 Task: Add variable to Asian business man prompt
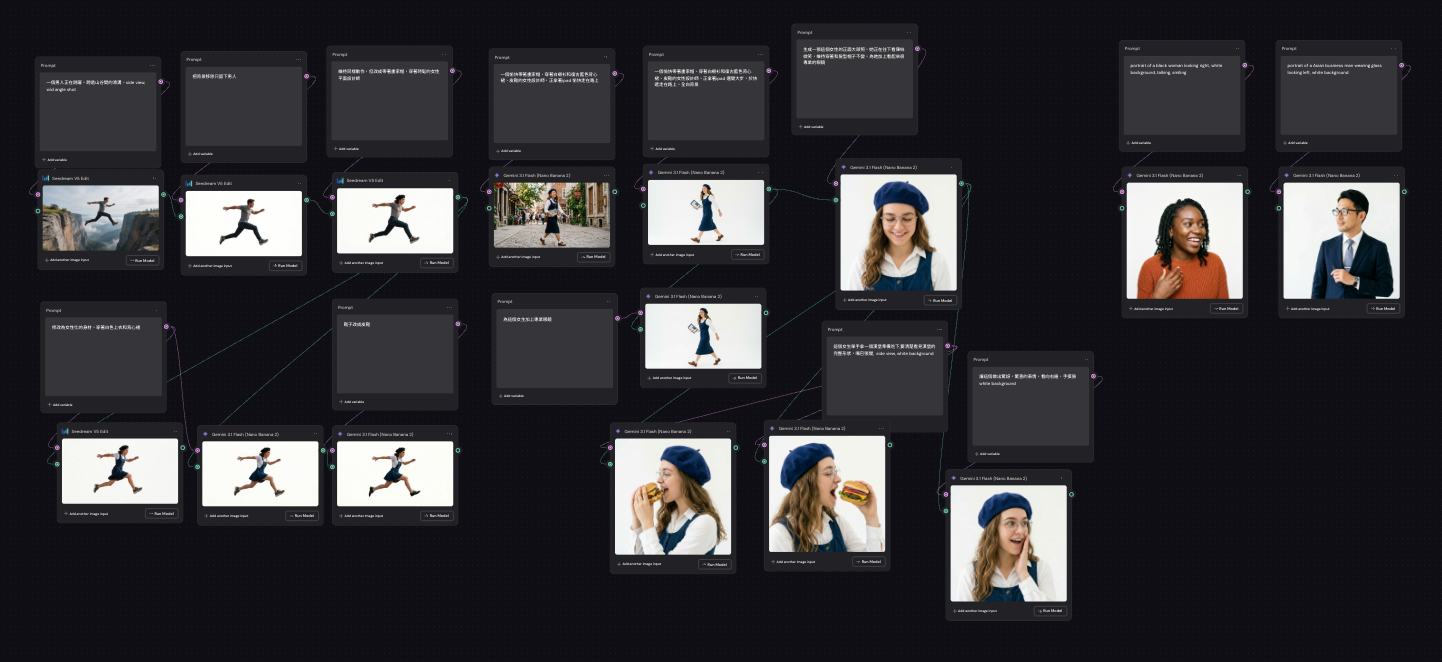pyautogui.click(x=1298, y=142)
